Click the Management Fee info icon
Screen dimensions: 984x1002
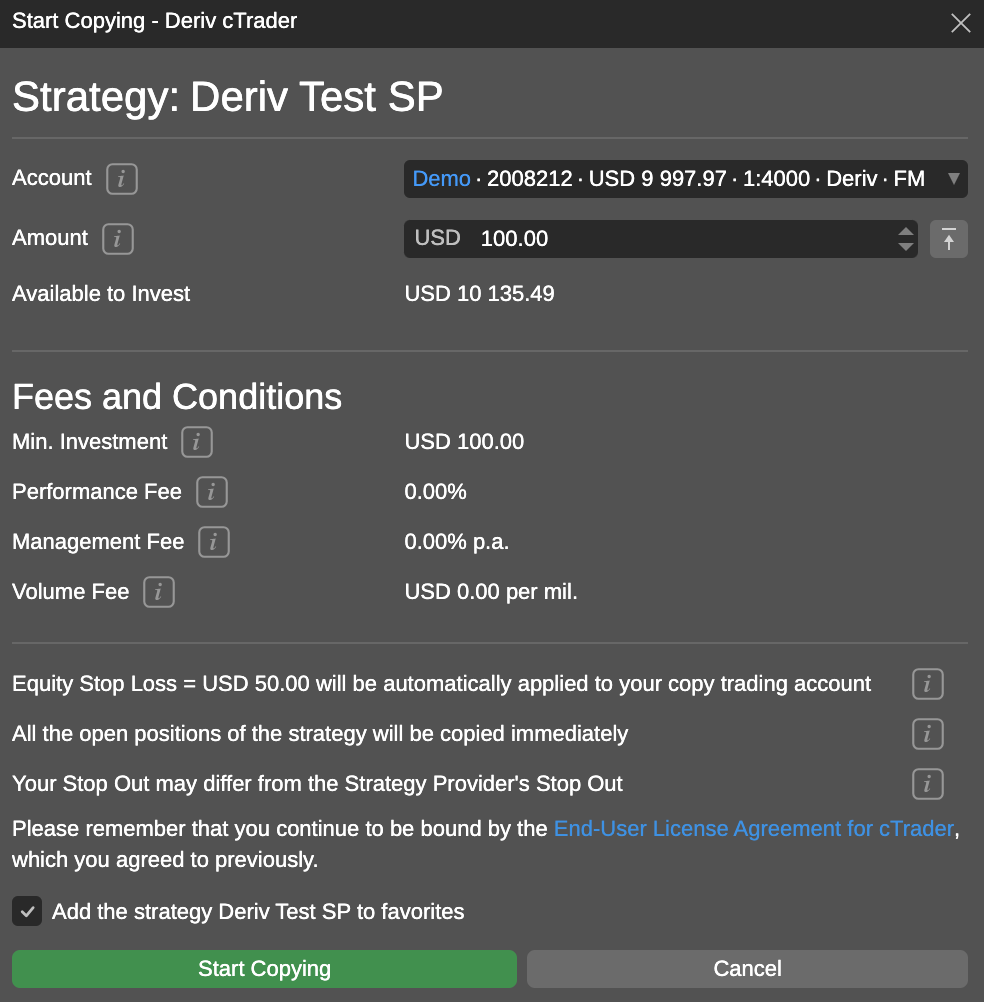[215, 541]
